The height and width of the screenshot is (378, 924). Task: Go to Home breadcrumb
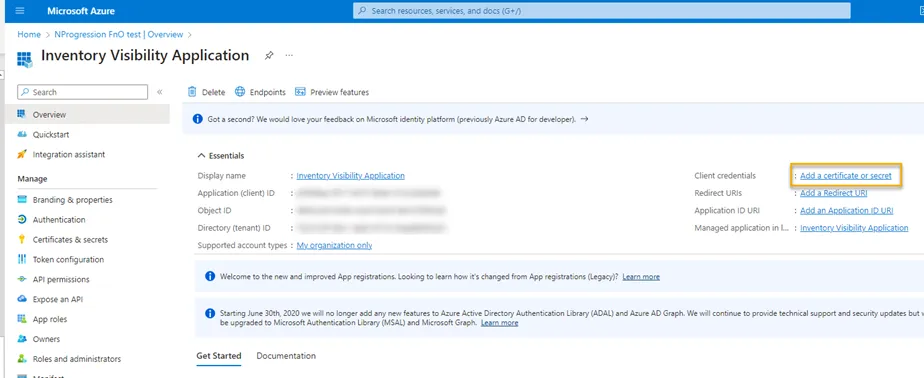click(x=29, y=35)
